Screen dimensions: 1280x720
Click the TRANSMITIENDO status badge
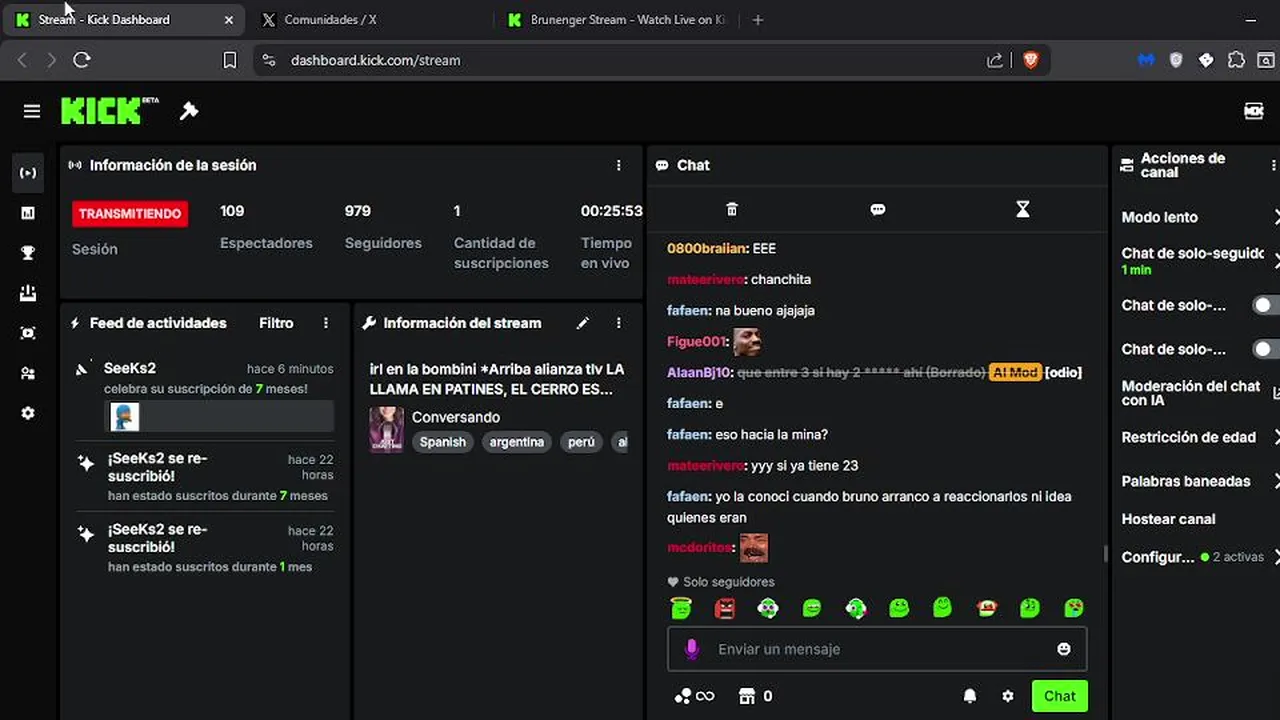pos(130,213)
